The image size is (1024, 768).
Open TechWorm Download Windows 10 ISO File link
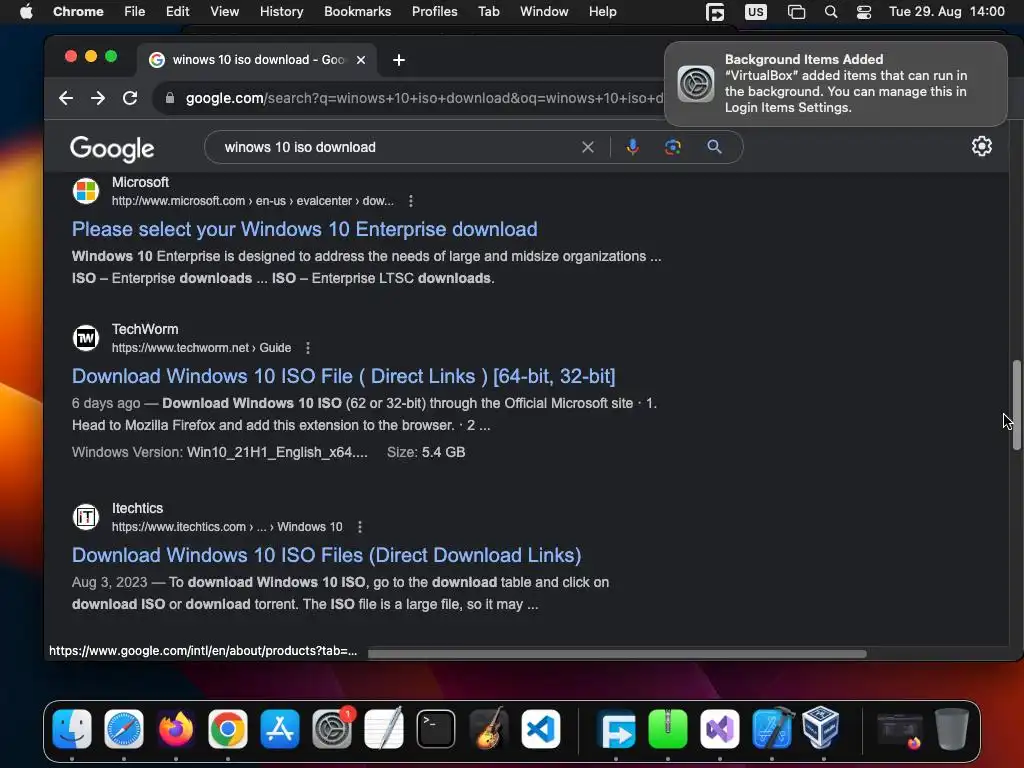(344, 376)
